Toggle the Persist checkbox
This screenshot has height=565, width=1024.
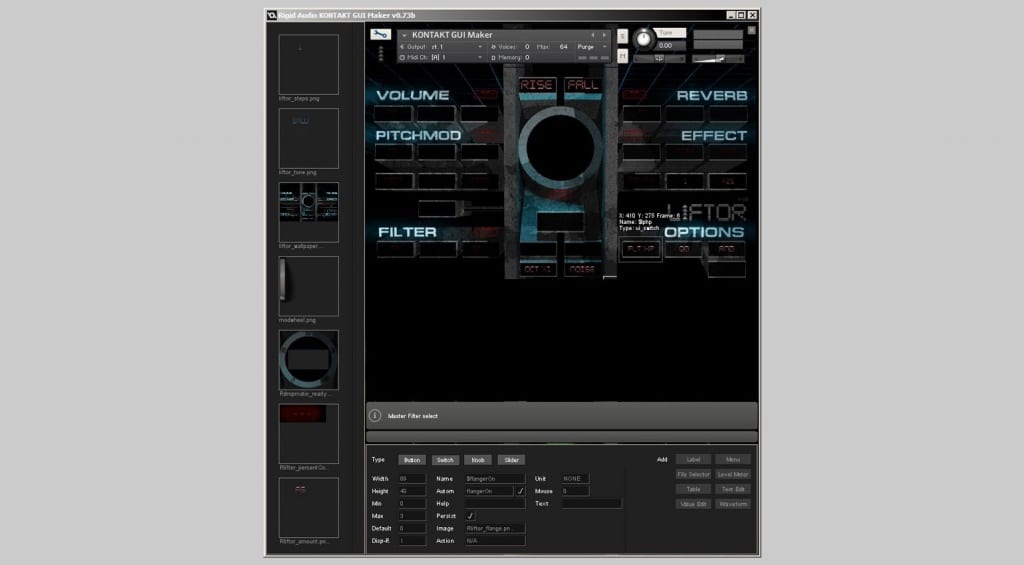click(470, 515)
